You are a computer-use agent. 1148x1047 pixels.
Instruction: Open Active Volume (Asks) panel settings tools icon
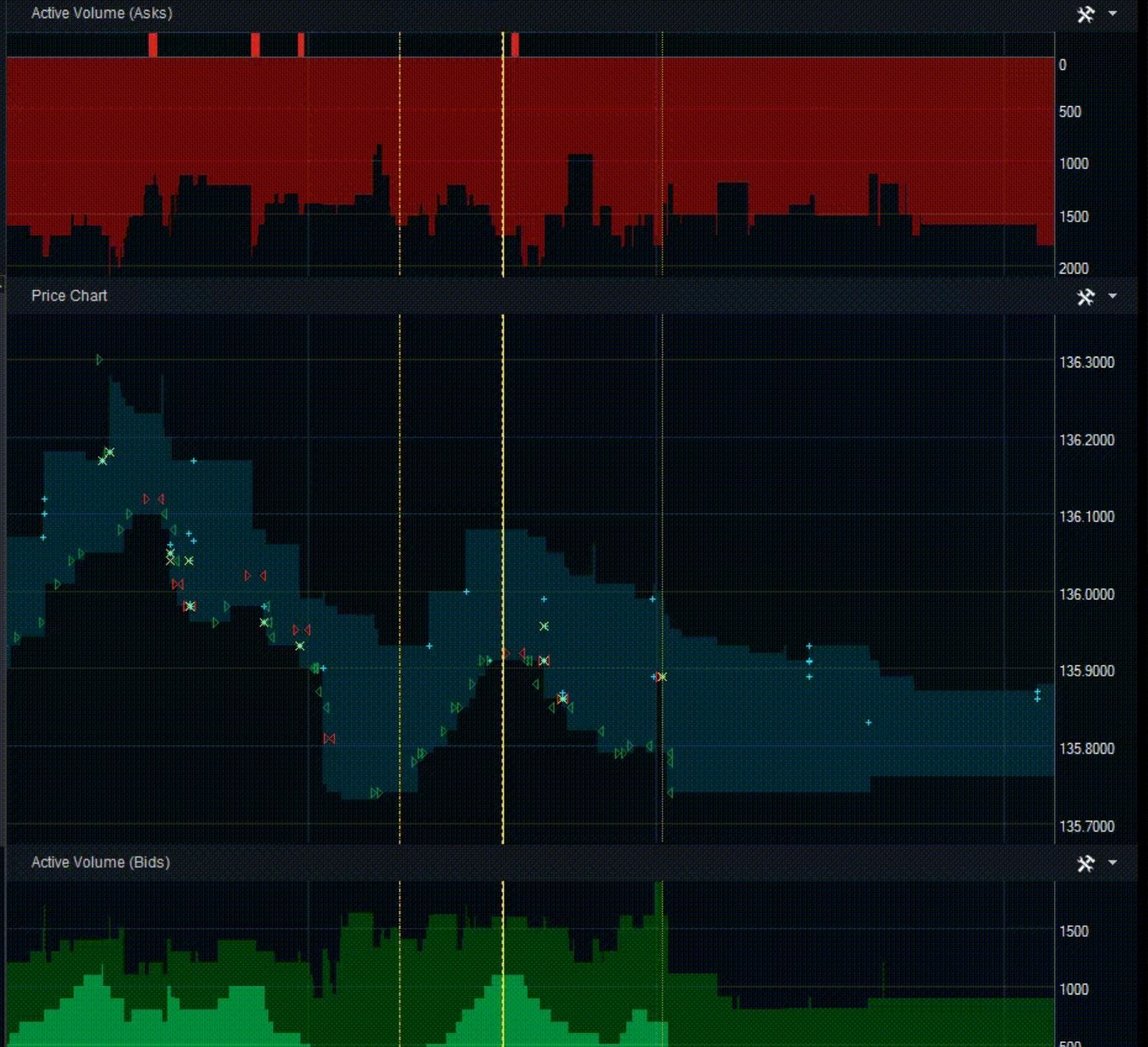(1086, 14)
